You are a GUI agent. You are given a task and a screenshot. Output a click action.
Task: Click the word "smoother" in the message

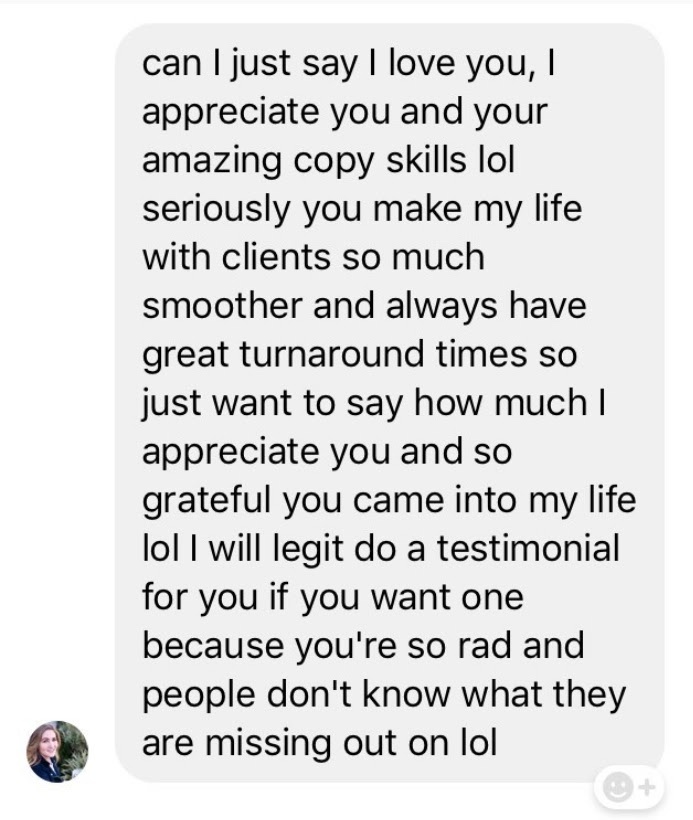[x=222, y=305]
